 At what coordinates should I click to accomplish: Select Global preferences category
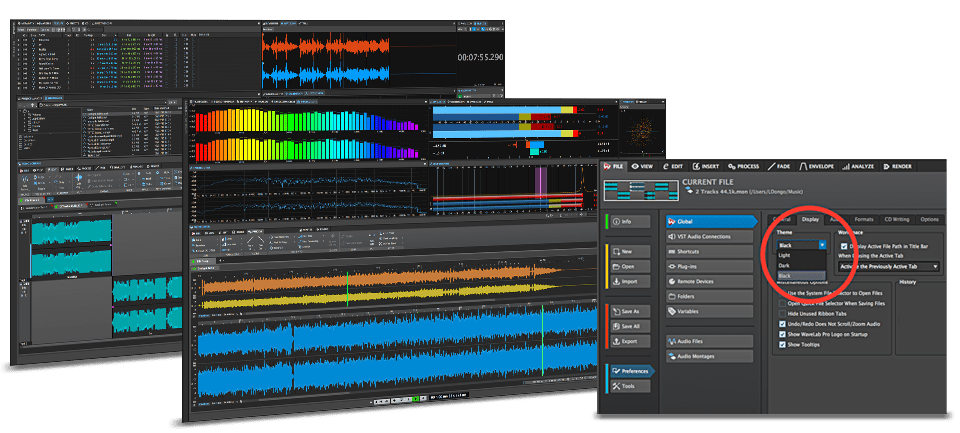pyautogui.click(x=711, y=222)
